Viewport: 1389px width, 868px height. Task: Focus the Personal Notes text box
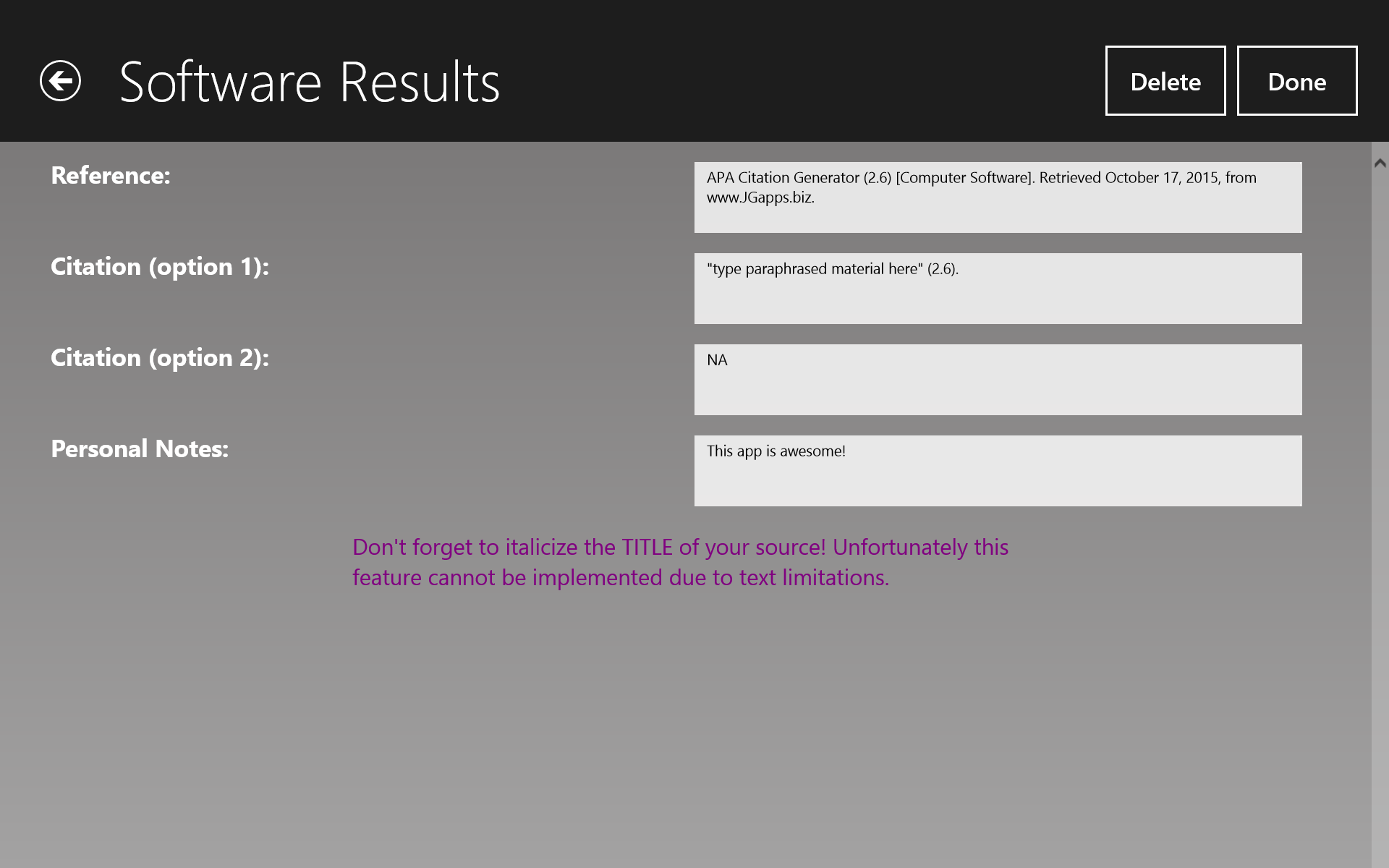tap(998, 479)
